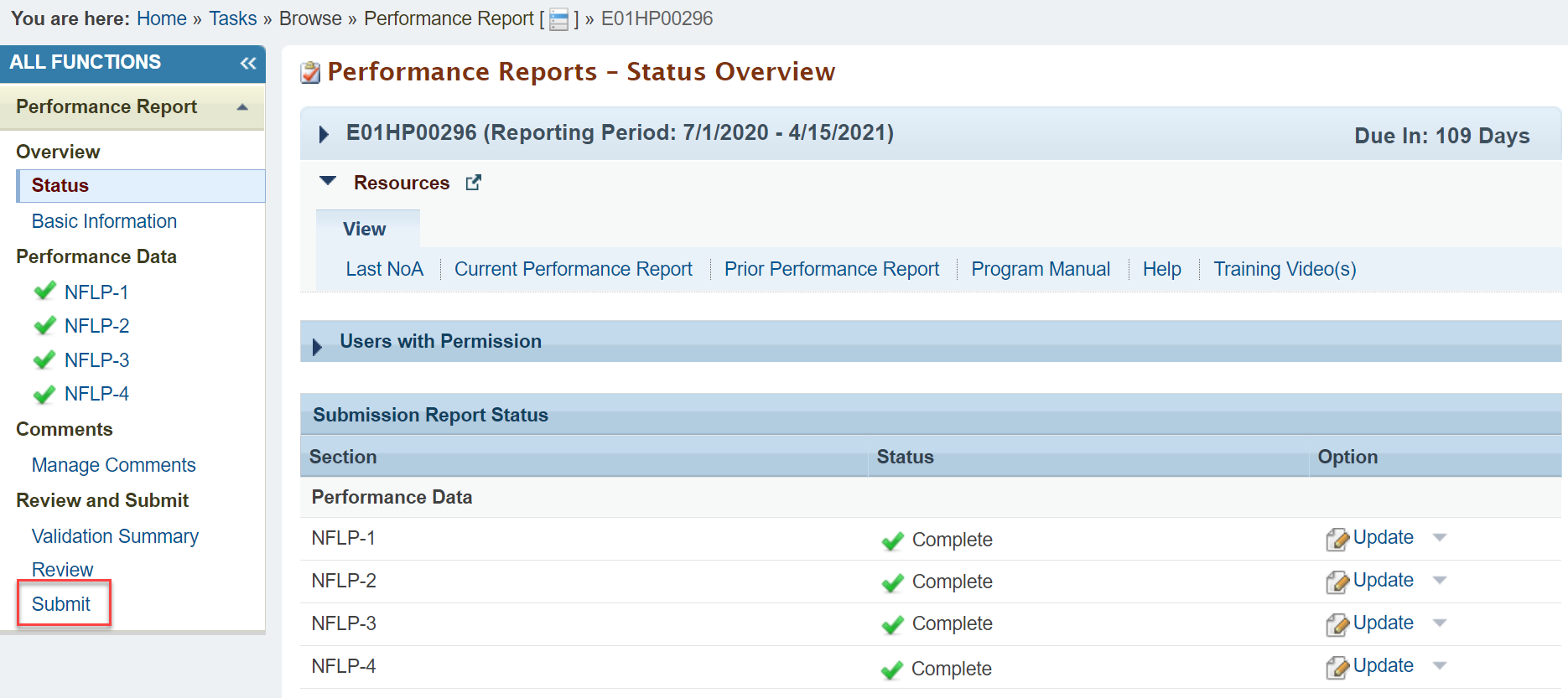
Task: Click the Complete status checkmark for NFLP-3 row
Action: point(892,624)
